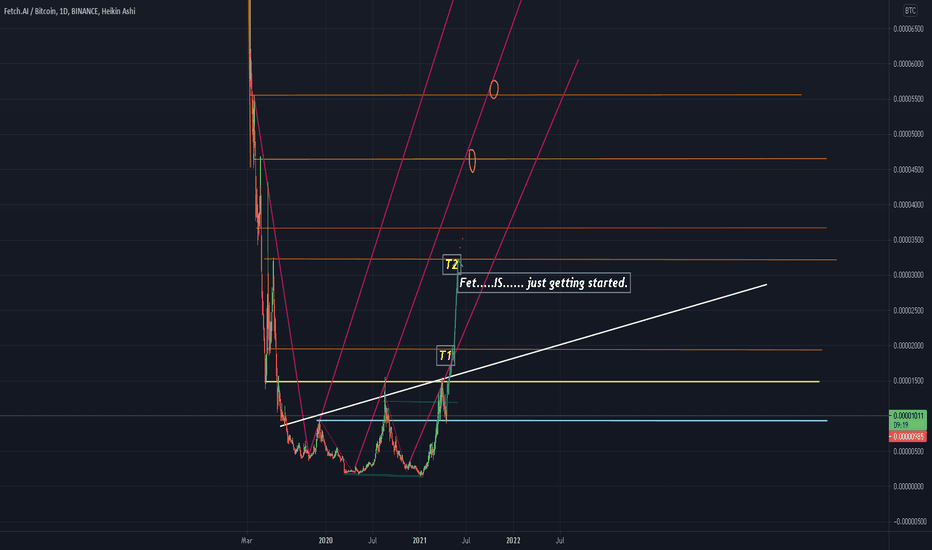The image size is (932, 550).
Task: Click the BTC currency label at top right
Action: (x=910, y=11)
